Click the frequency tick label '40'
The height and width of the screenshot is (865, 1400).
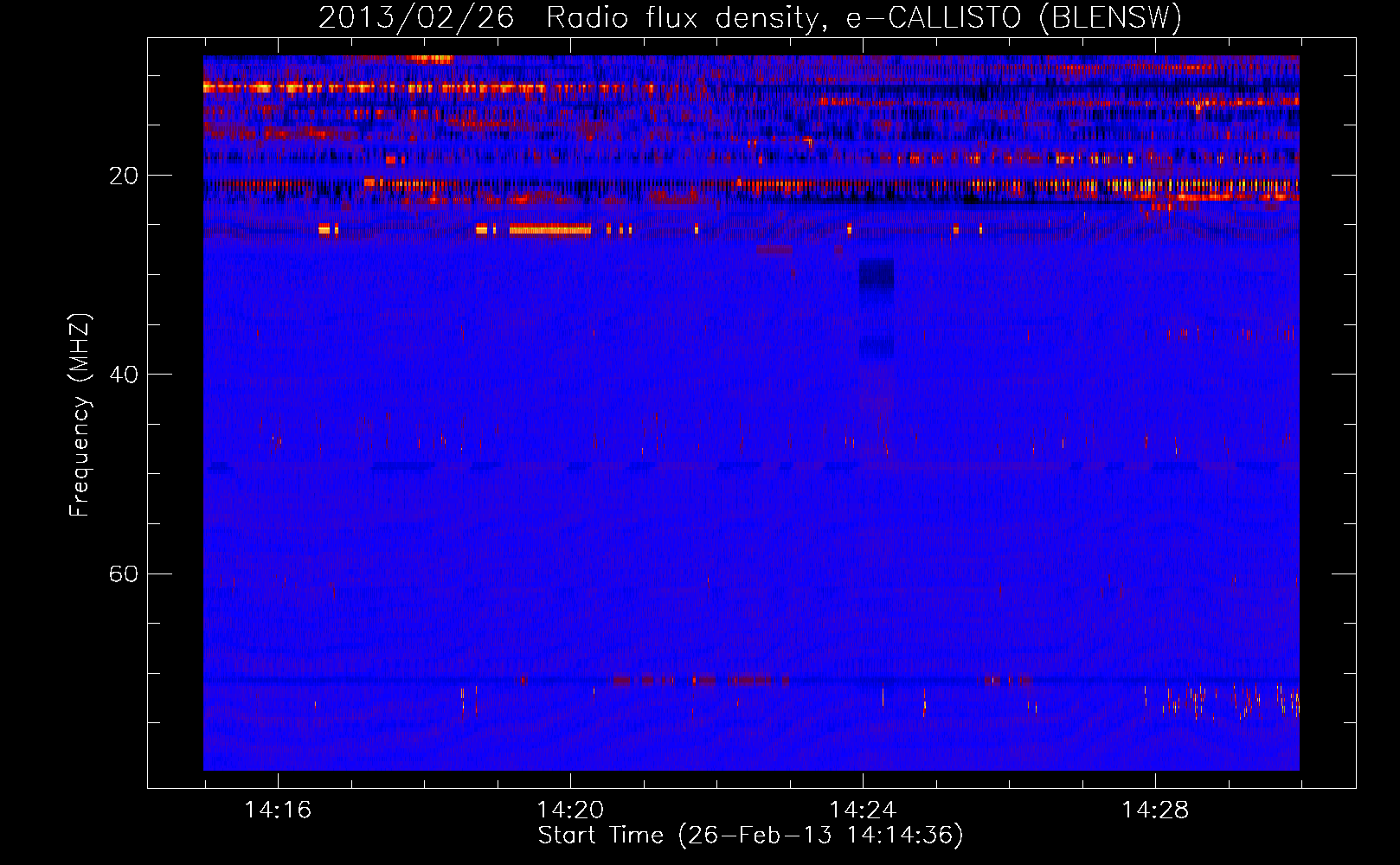(x=124, y=375)
